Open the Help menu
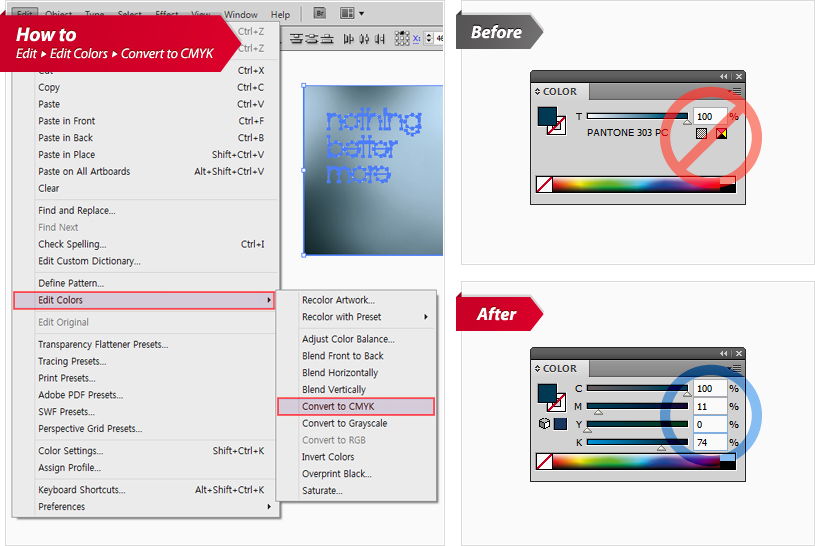 coord(280,15)
